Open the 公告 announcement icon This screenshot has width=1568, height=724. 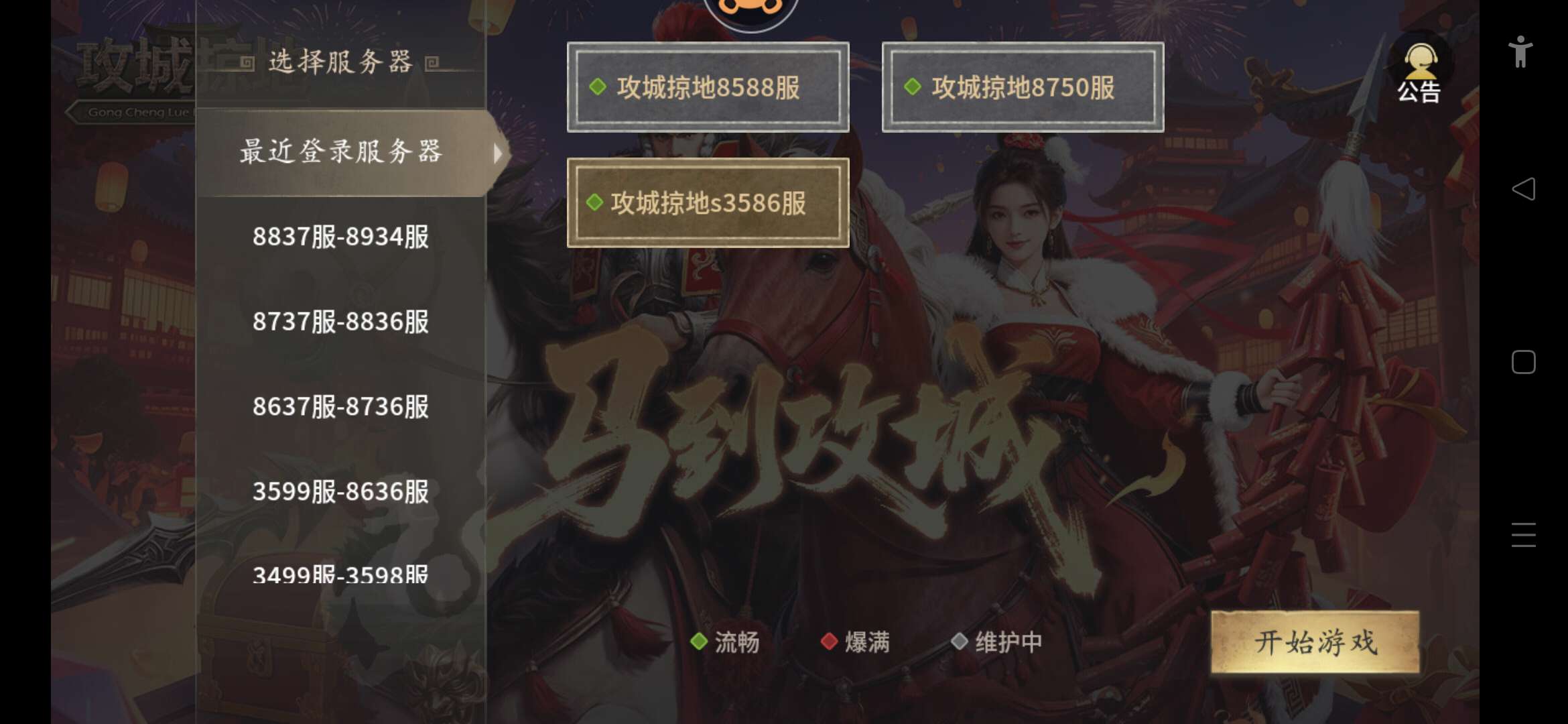1419,72
